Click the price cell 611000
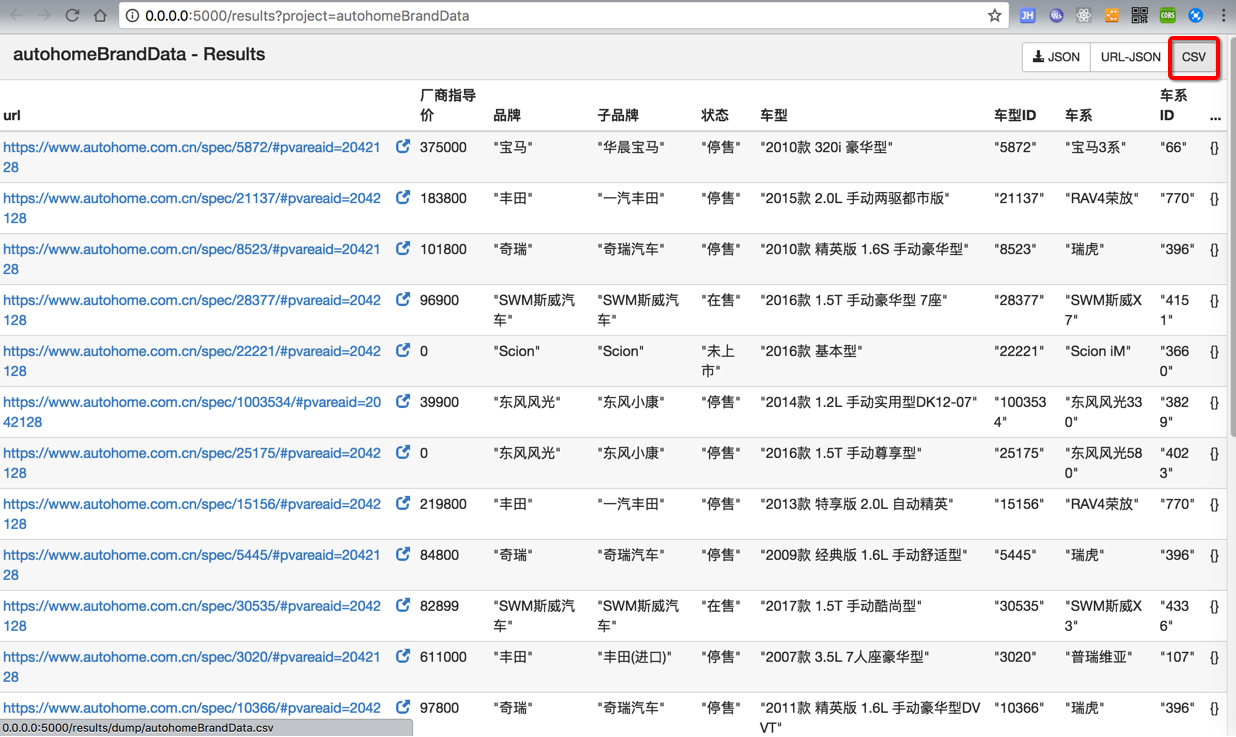 [x=443, y=657]
